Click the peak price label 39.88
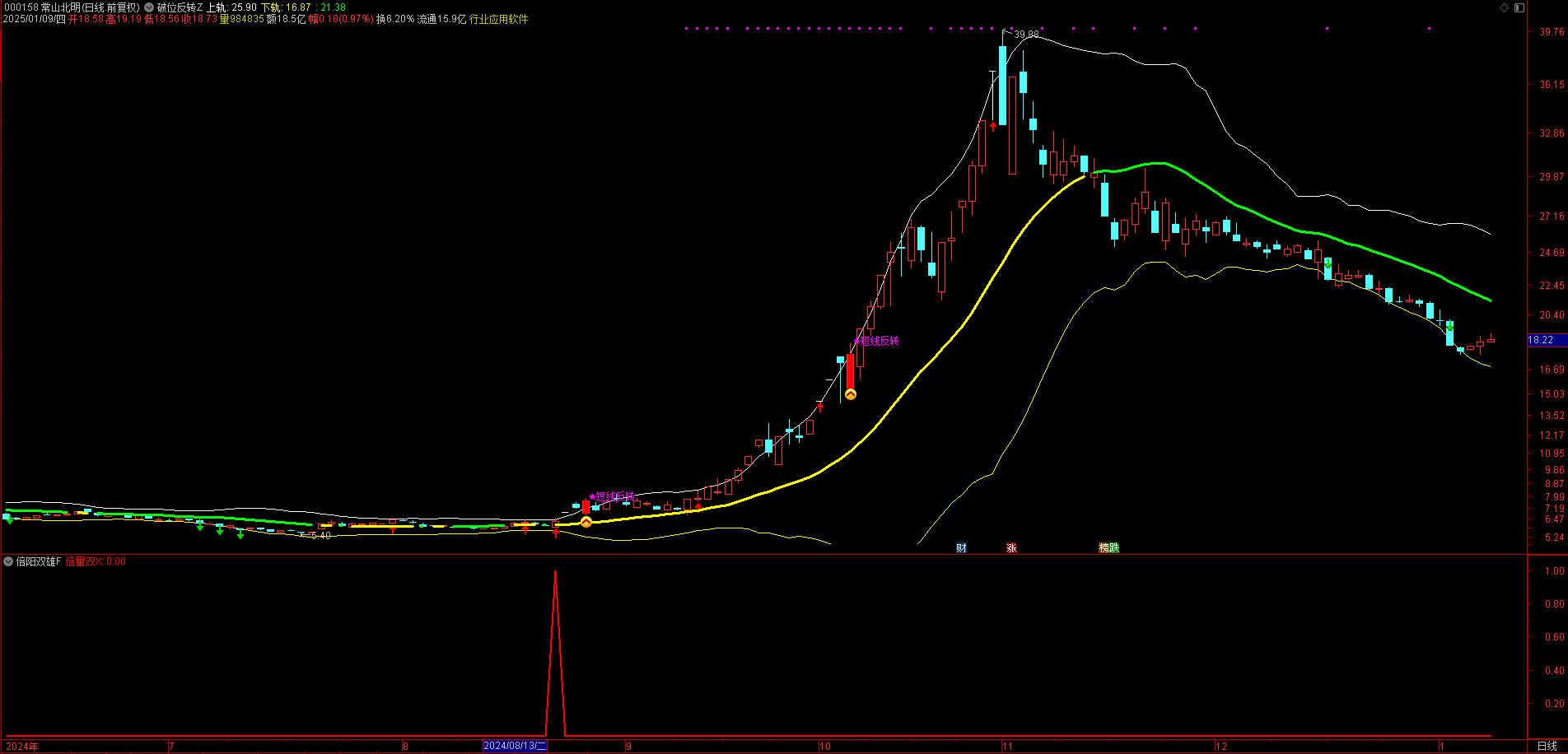Screen dimensions: 1568x754 pyautogui.click(x=1026, y=35)
